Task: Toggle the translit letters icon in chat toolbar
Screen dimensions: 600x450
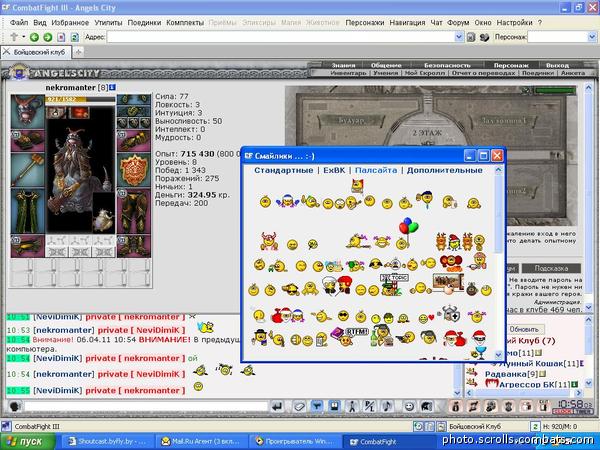Action: point(370,406)
